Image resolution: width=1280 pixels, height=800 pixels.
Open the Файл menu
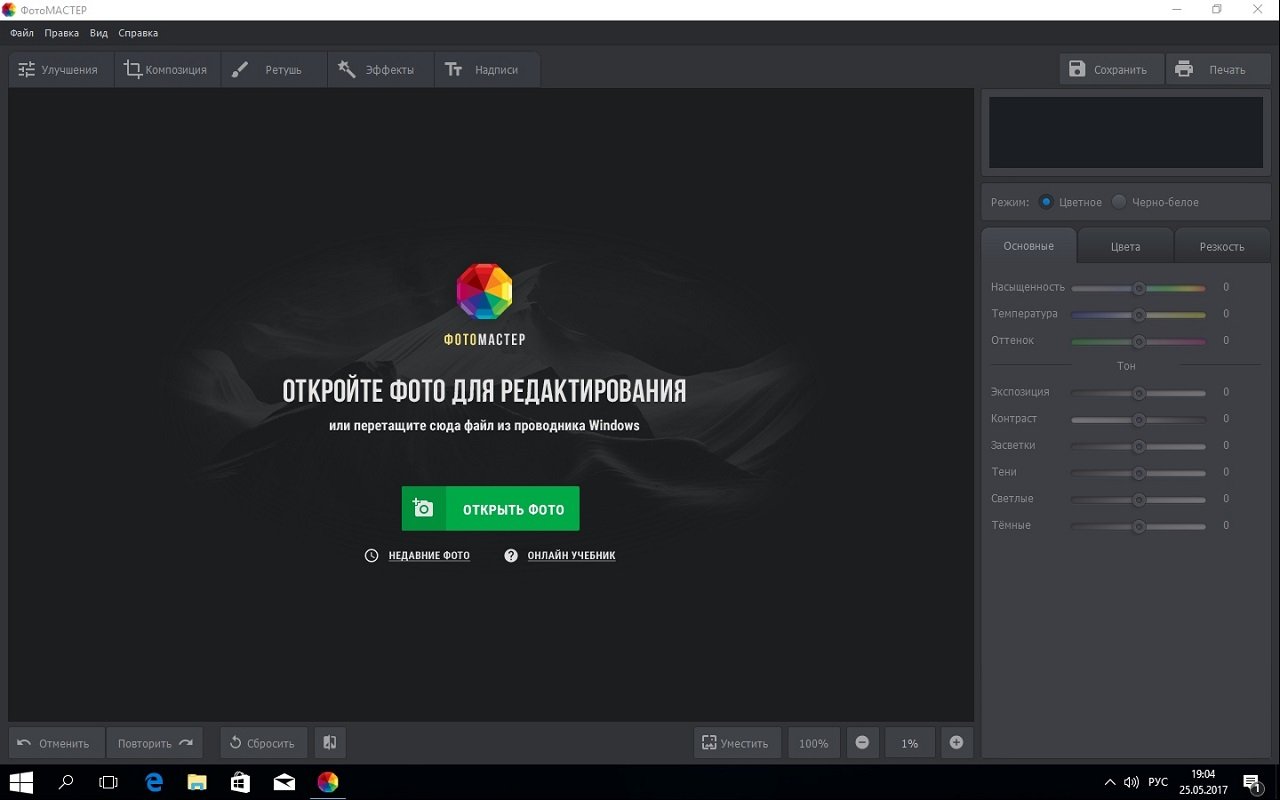coord(22,33)
